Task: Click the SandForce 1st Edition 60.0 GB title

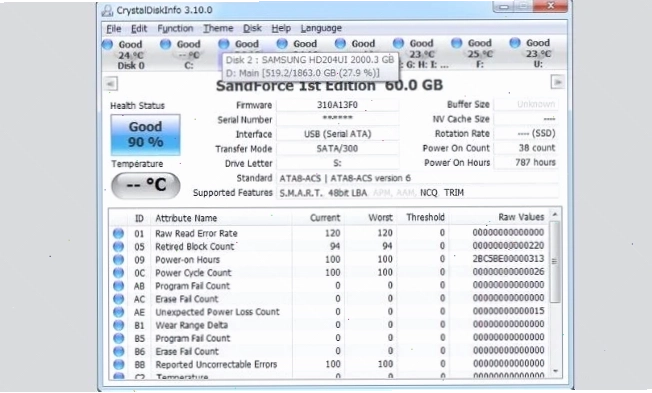Action: (329, 86)
